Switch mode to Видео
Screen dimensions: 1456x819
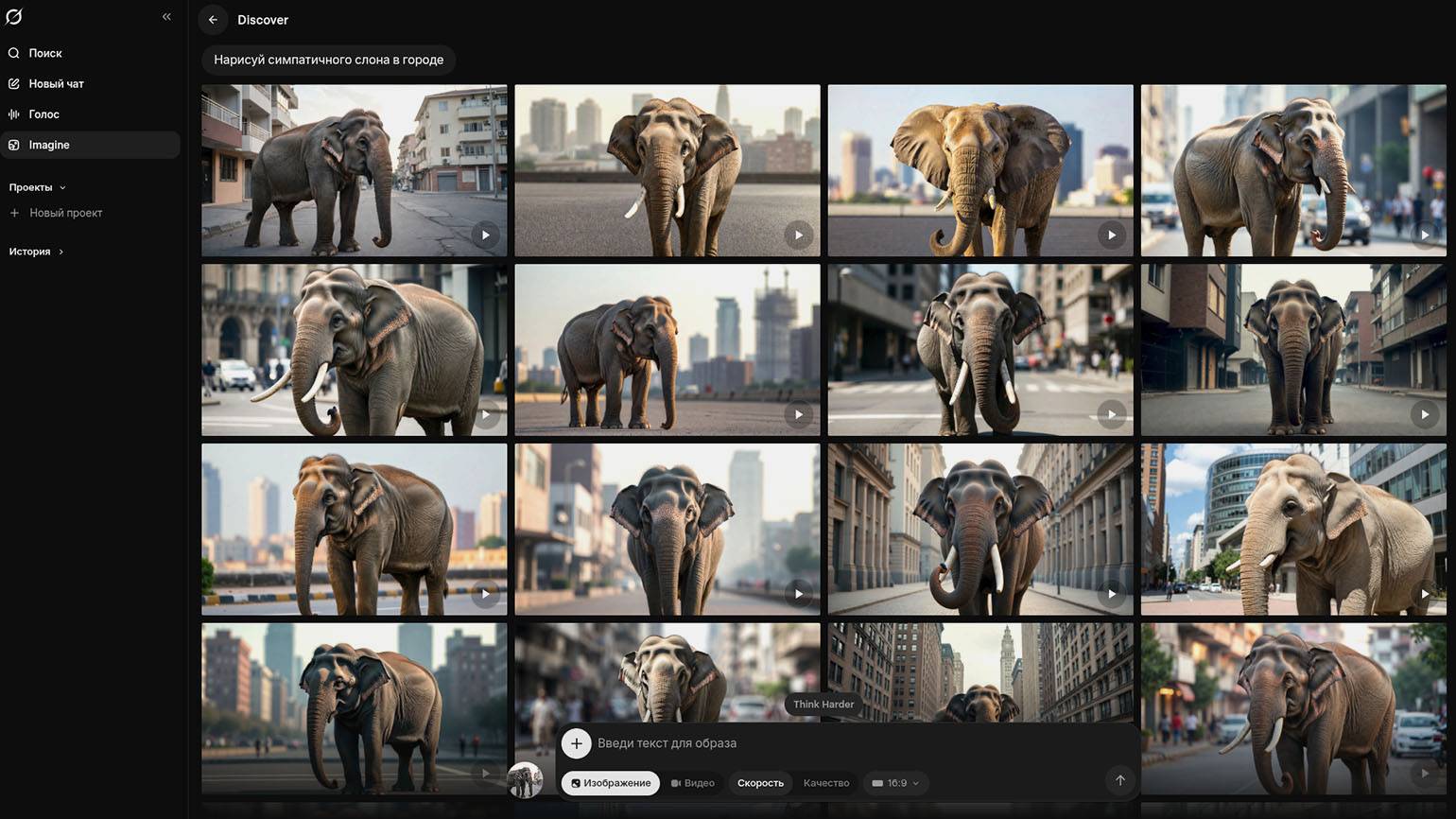coord(693,783)
